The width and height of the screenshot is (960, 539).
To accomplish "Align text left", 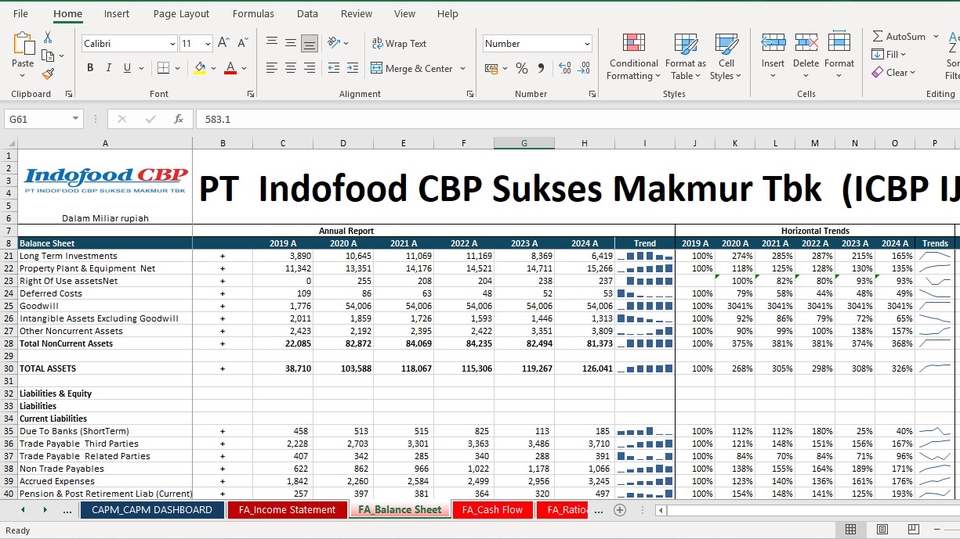I will [272, 68].
